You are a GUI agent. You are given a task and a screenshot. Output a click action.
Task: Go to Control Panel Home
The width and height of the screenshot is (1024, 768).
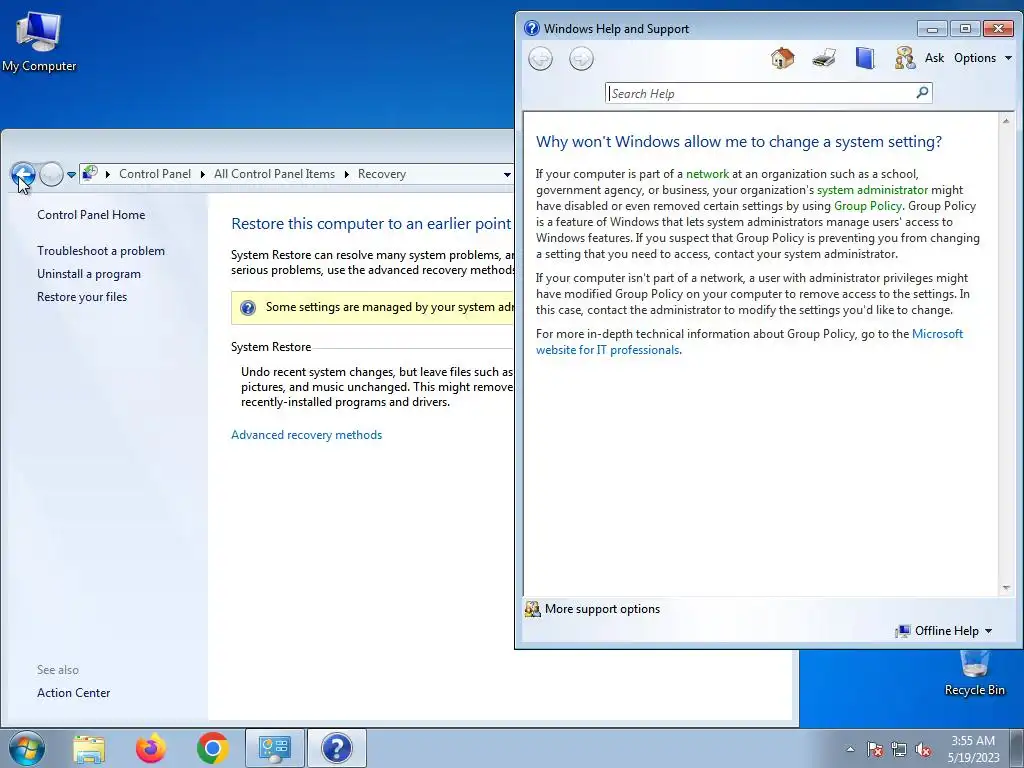[x=91, y=215]
